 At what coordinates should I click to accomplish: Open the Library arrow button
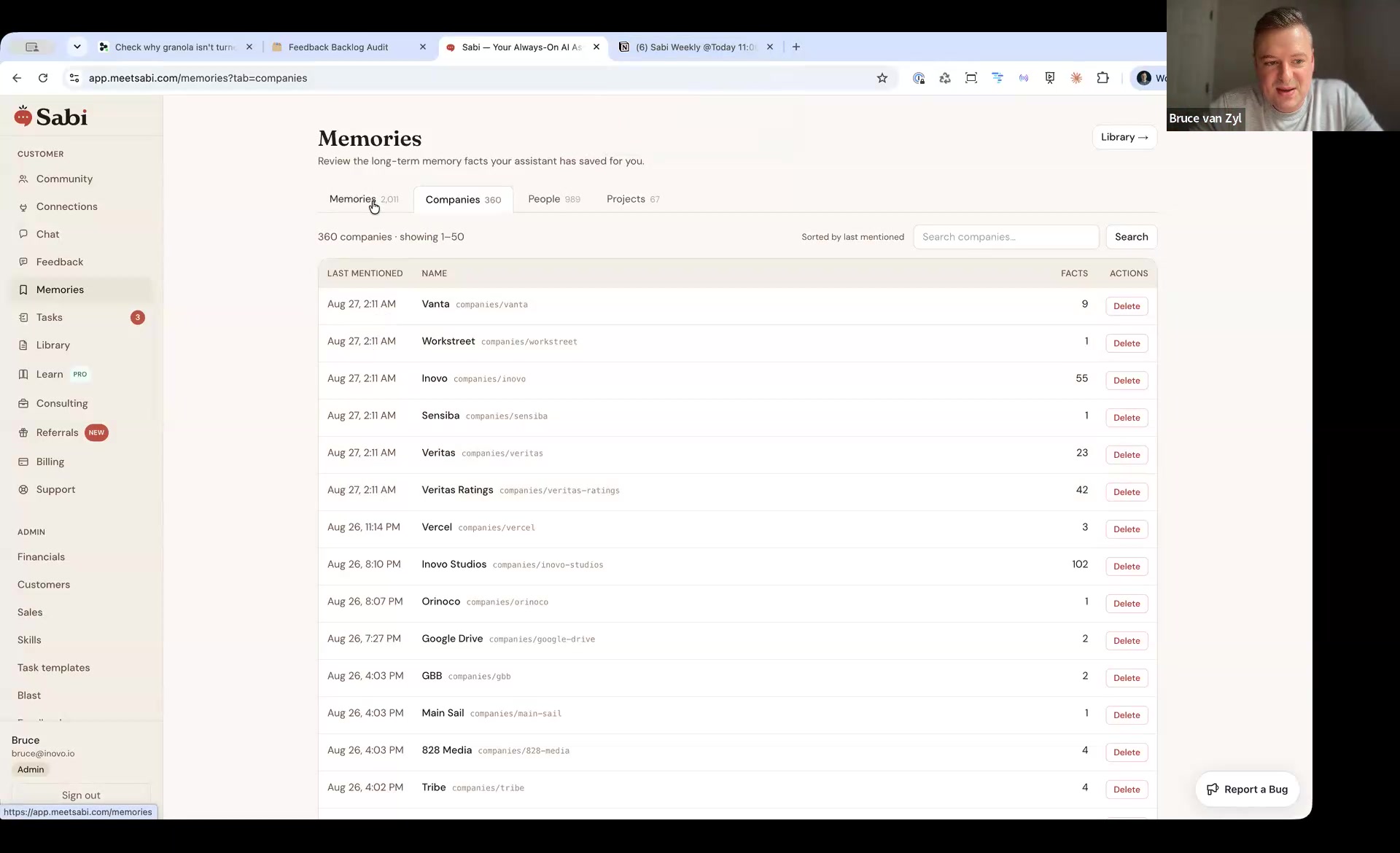point(1124,137)
